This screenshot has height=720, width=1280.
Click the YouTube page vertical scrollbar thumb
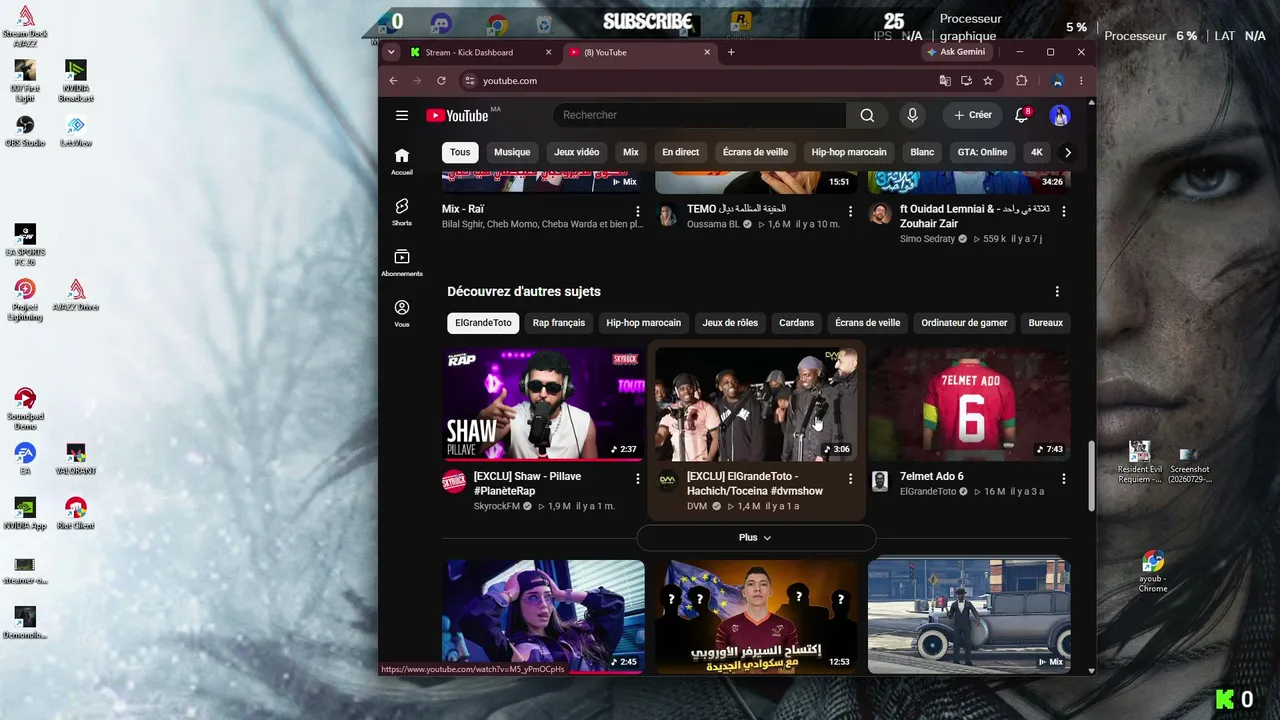(1091, 478)
